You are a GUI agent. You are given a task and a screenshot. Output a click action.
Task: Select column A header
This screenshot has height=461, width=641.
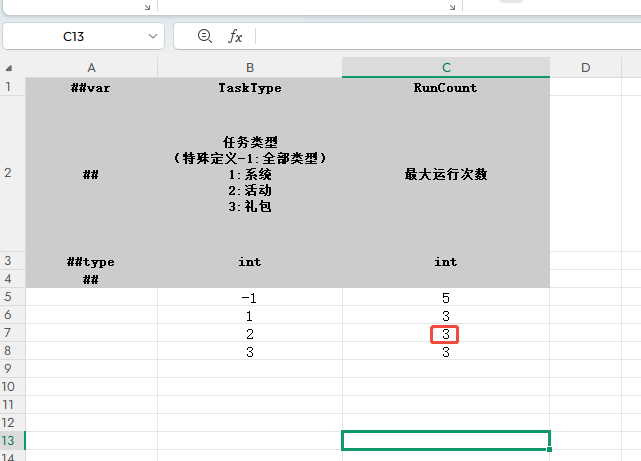(91, 67)
